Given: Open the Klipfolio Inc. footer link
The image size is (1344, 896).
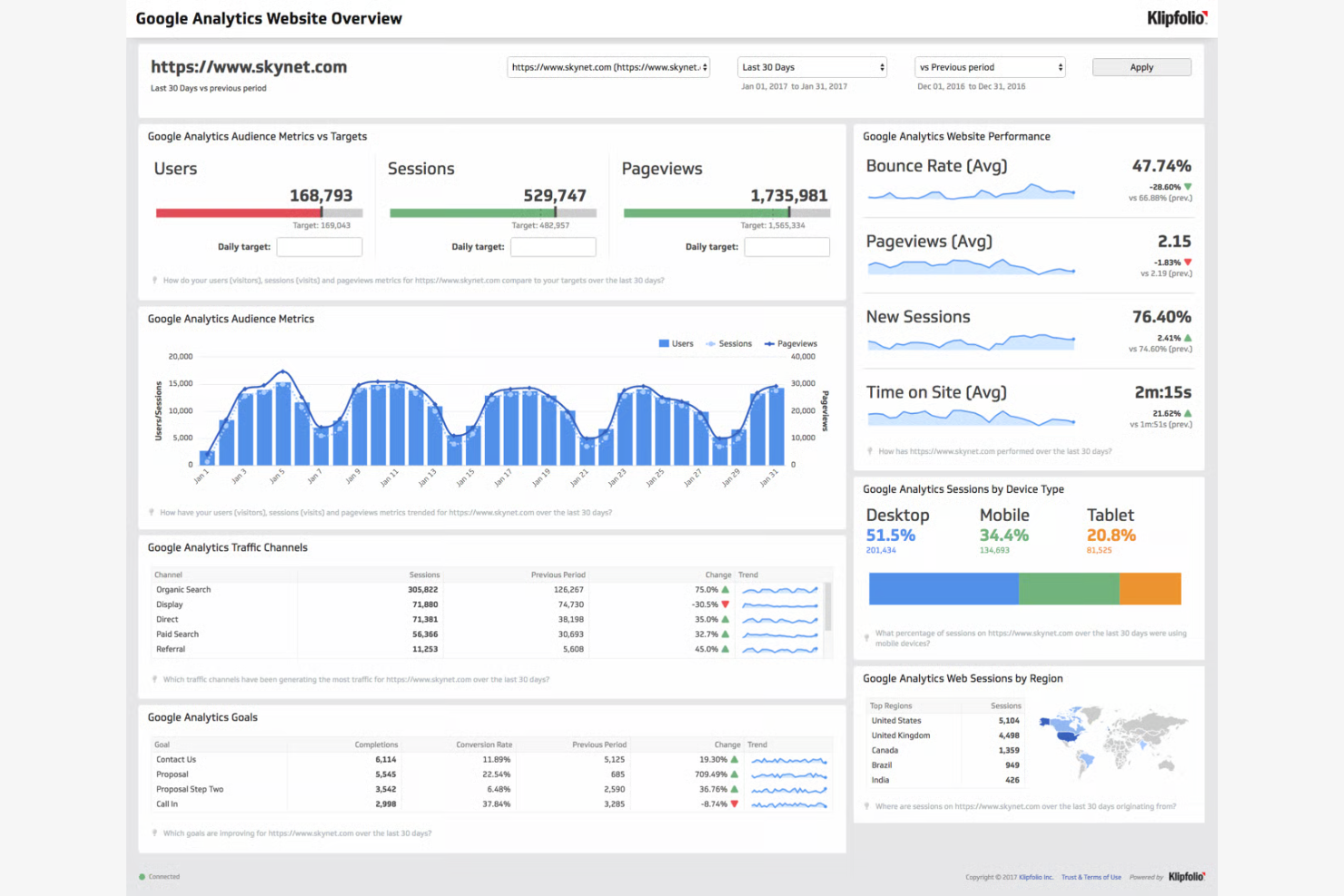Looking at the screenshot, I should point(1036,877).
